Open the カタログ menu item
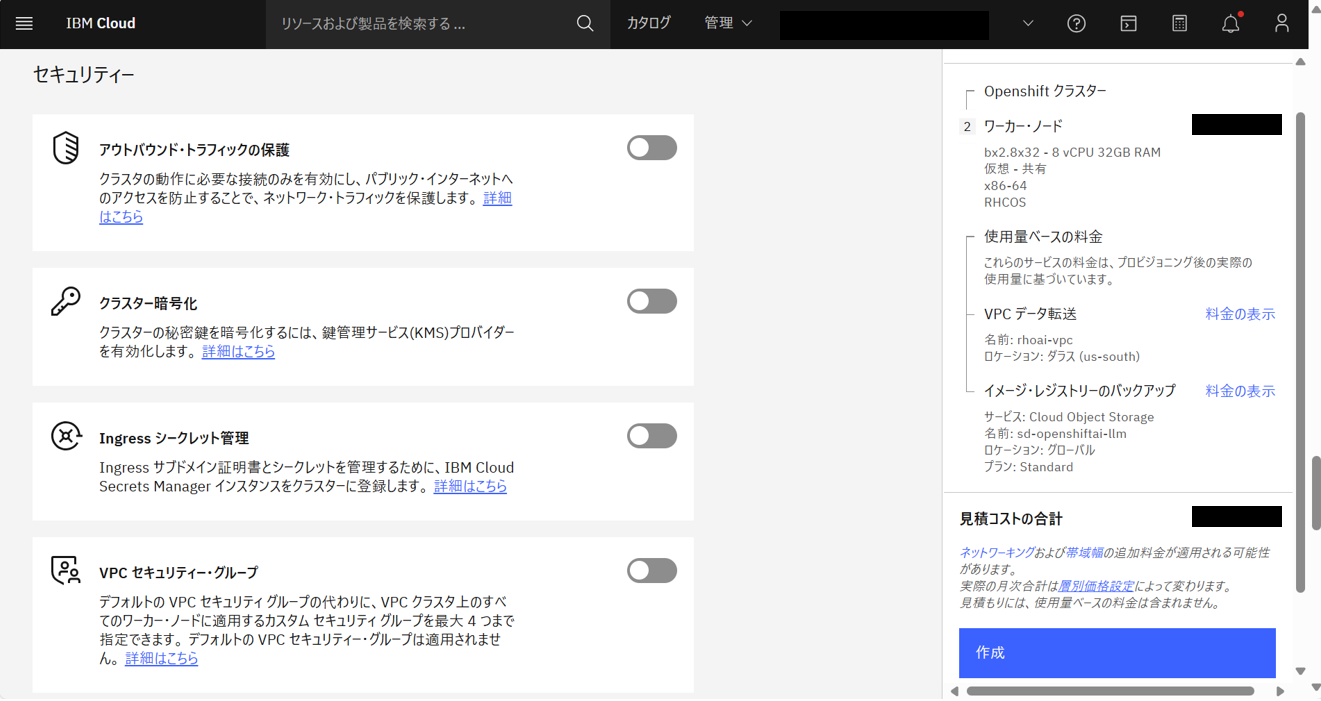This screenshot has height=701, width=1321. [649, 23]
